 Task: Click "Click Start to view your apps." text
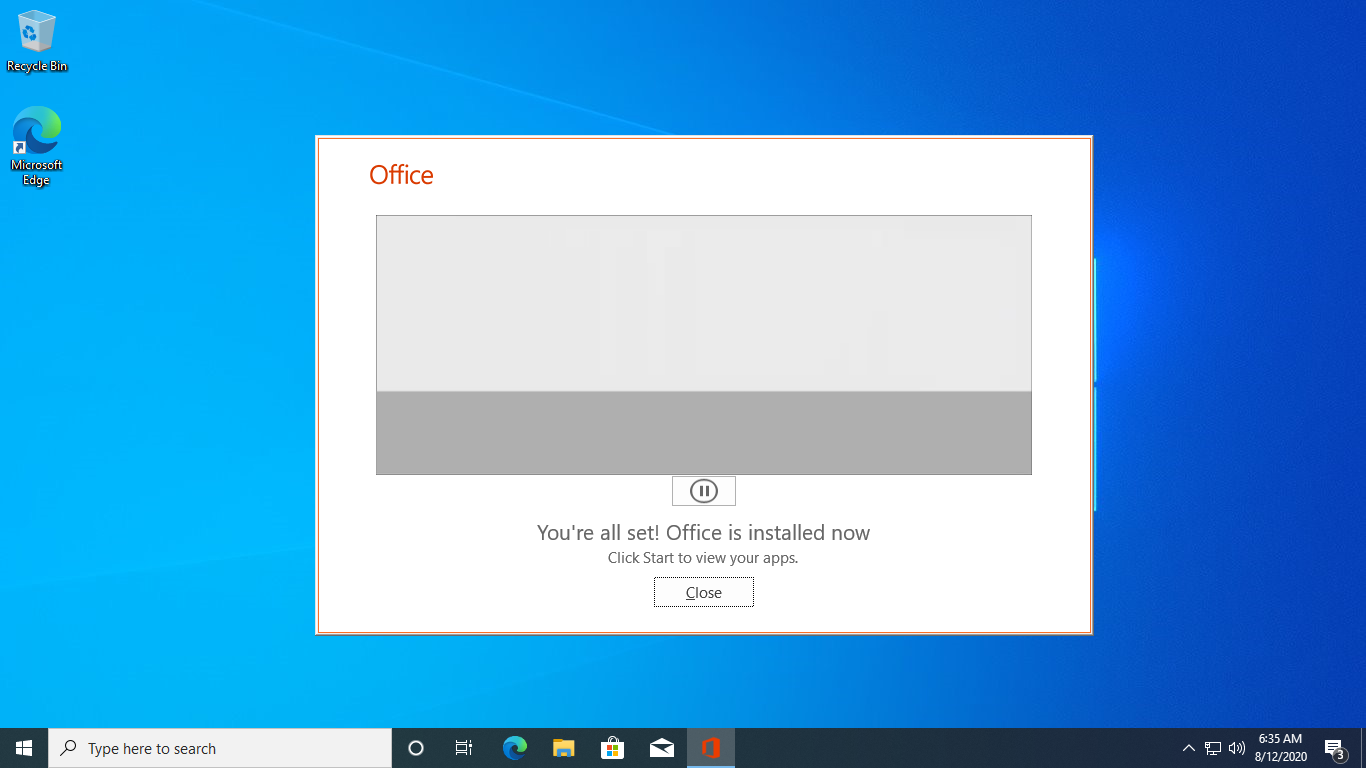703,558
